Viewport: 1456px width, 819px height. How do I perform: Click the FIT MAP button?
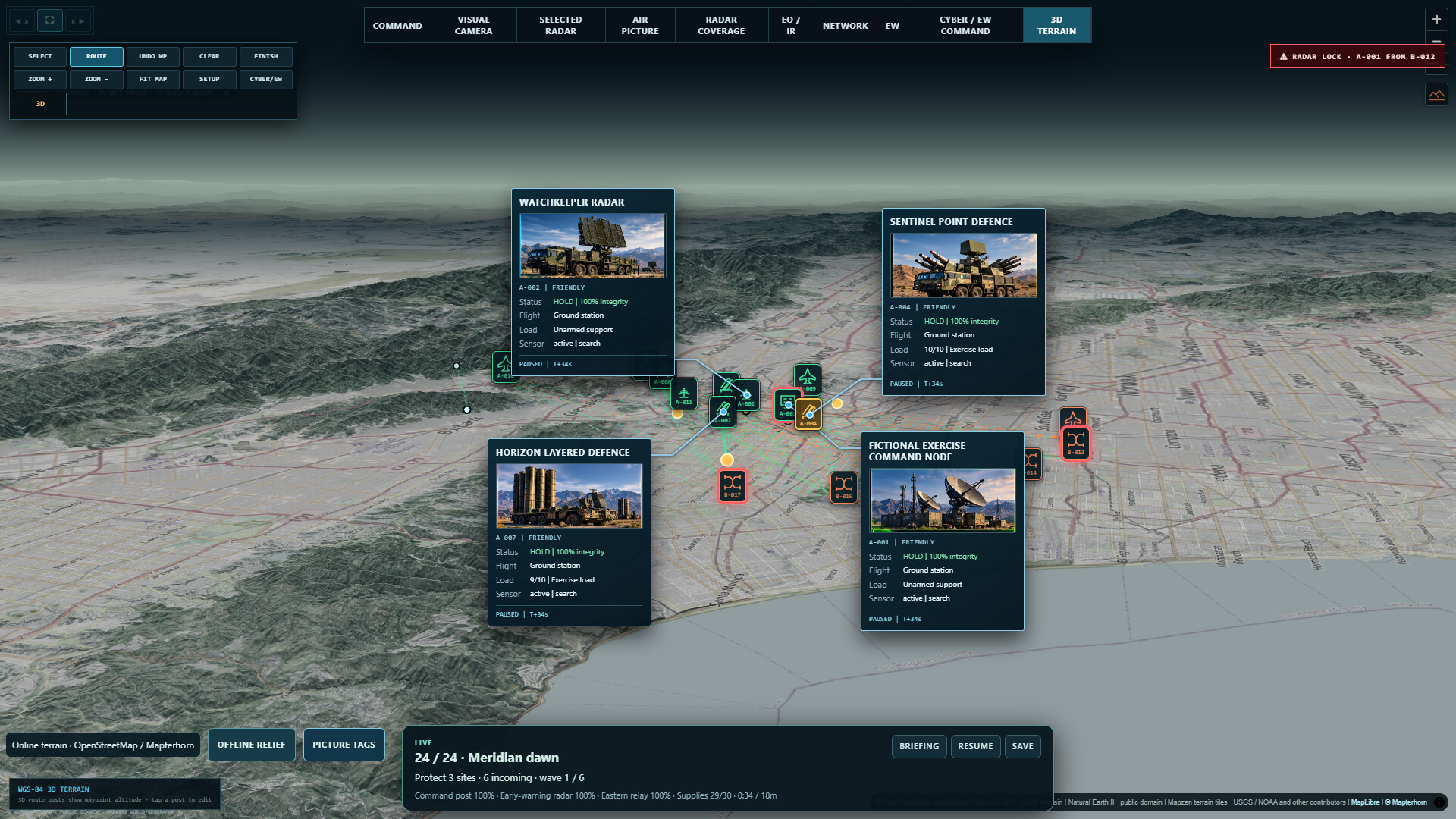click(152, 79)
